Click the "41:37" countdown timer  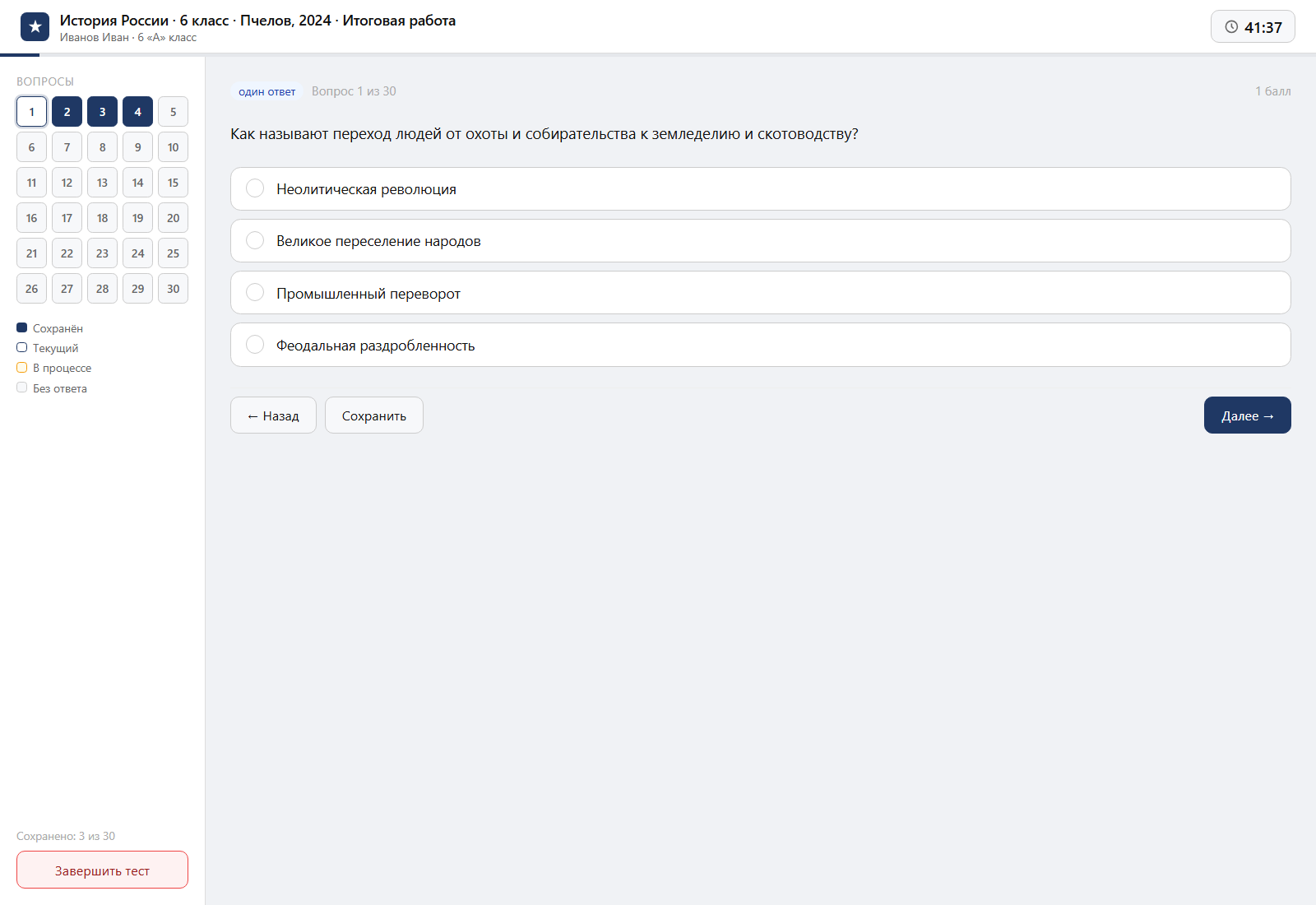point(1253,27)
